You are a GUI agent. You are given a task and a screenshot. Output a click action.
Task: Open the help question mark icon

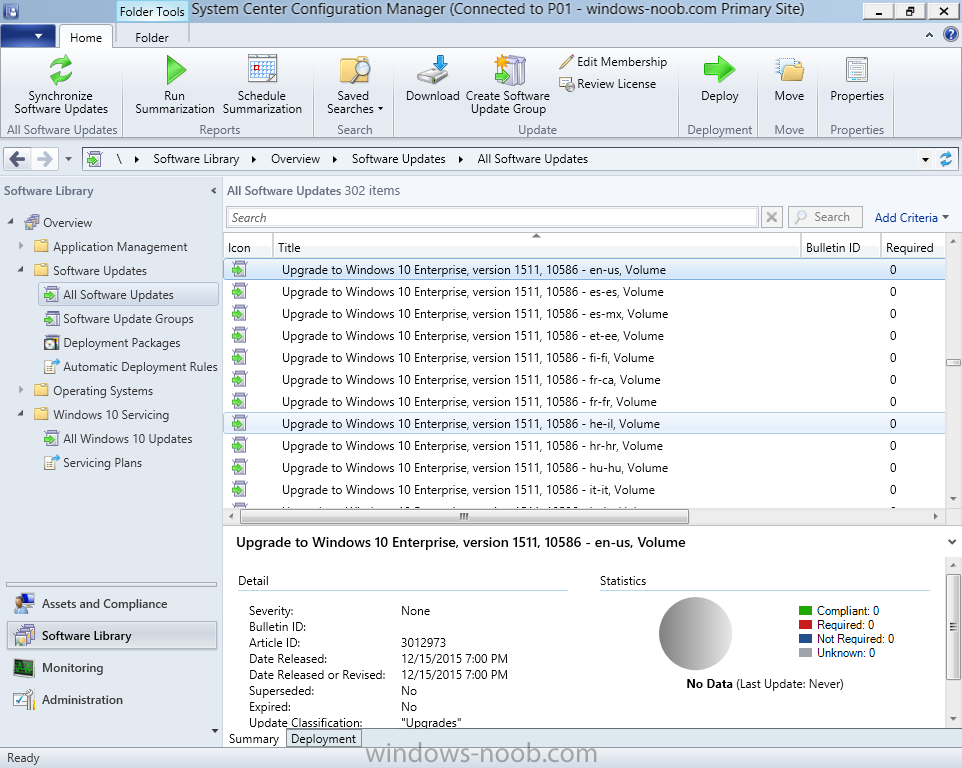point(950,35)
